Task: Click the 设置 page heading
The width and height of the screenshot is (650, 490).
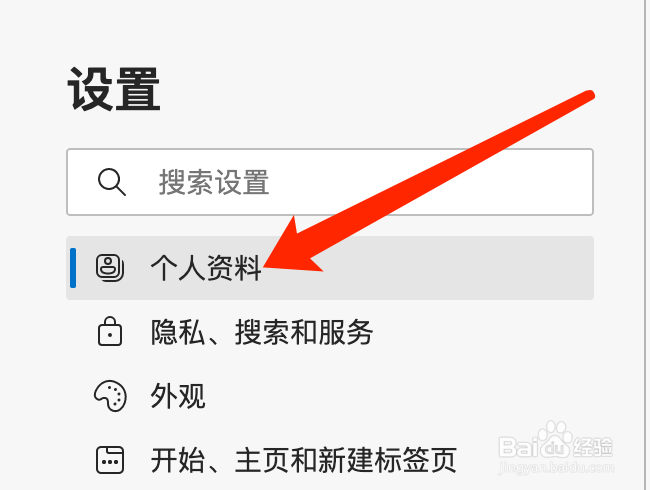Action: 114,89
